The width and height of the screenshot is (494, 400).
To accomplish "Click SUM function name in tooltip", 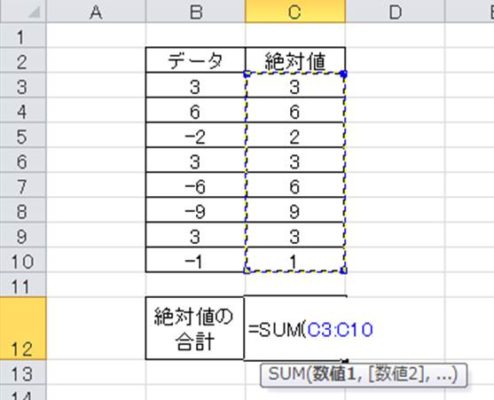I will 286,374.
